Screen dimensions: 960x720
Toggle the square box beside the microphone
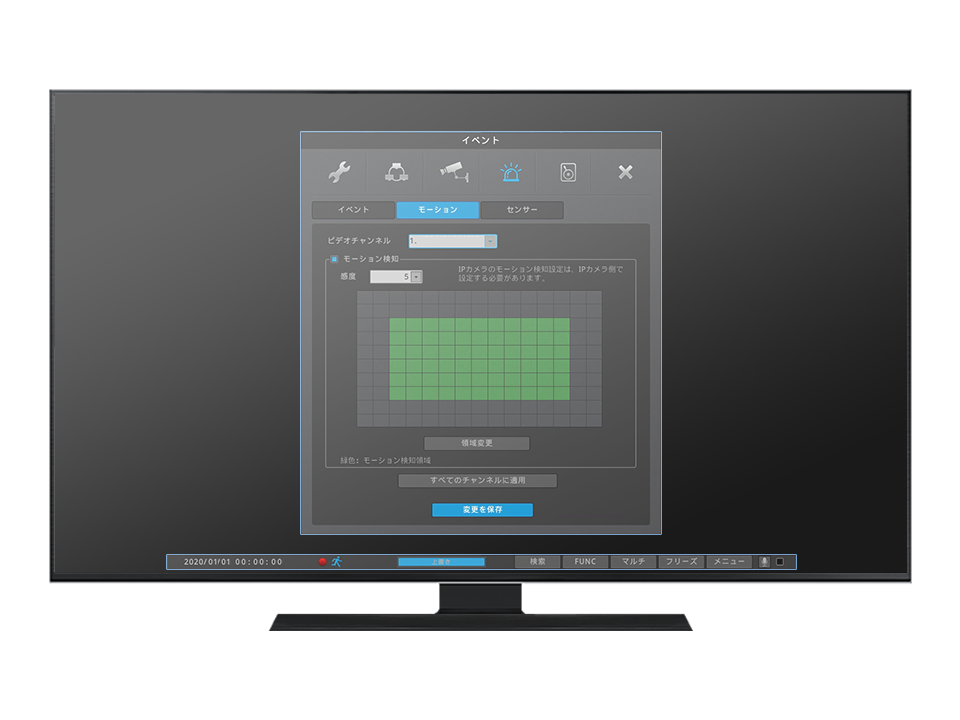click(780, 562)
